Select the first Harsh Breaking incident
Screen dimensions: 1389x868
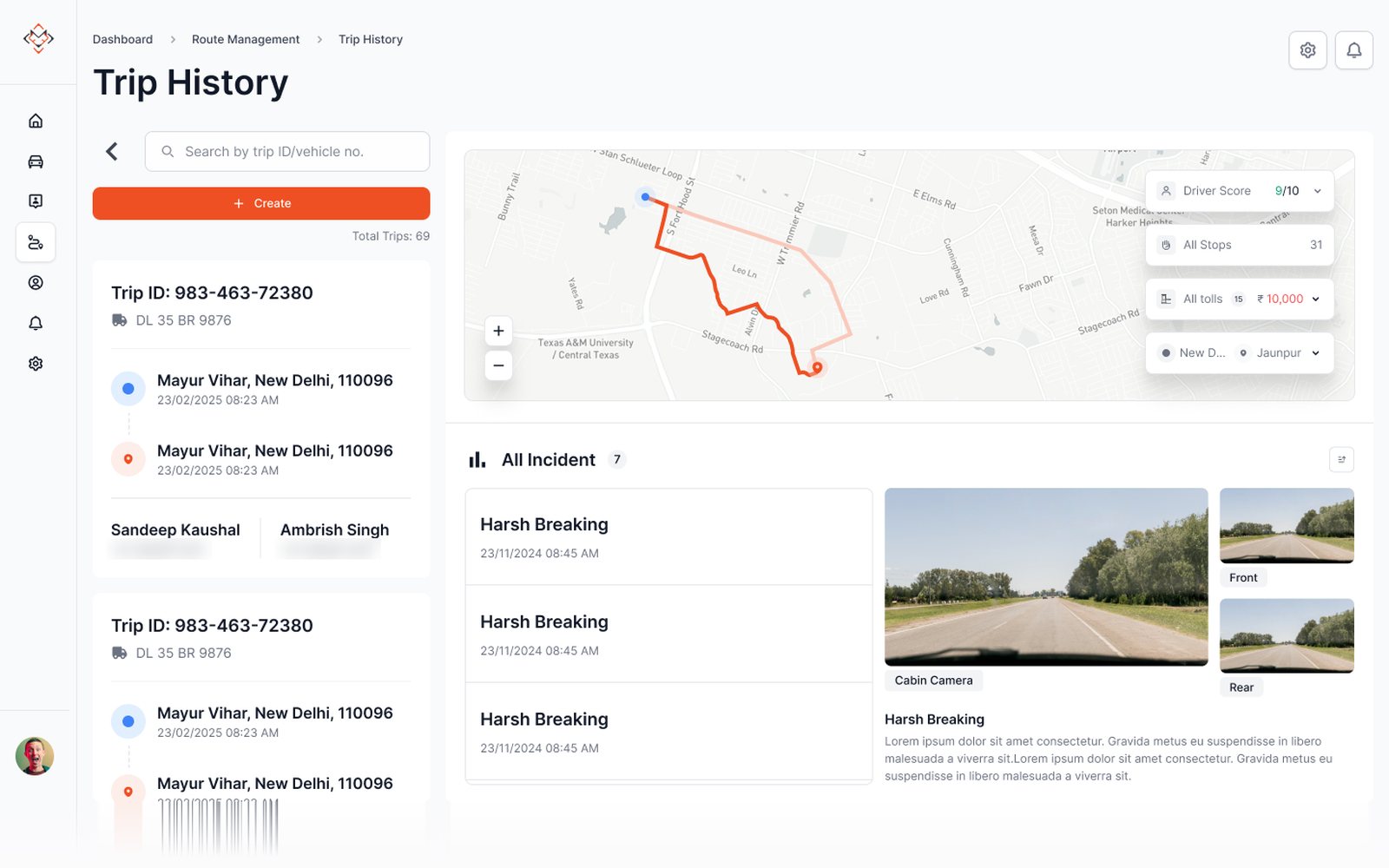tap(668, 536)
